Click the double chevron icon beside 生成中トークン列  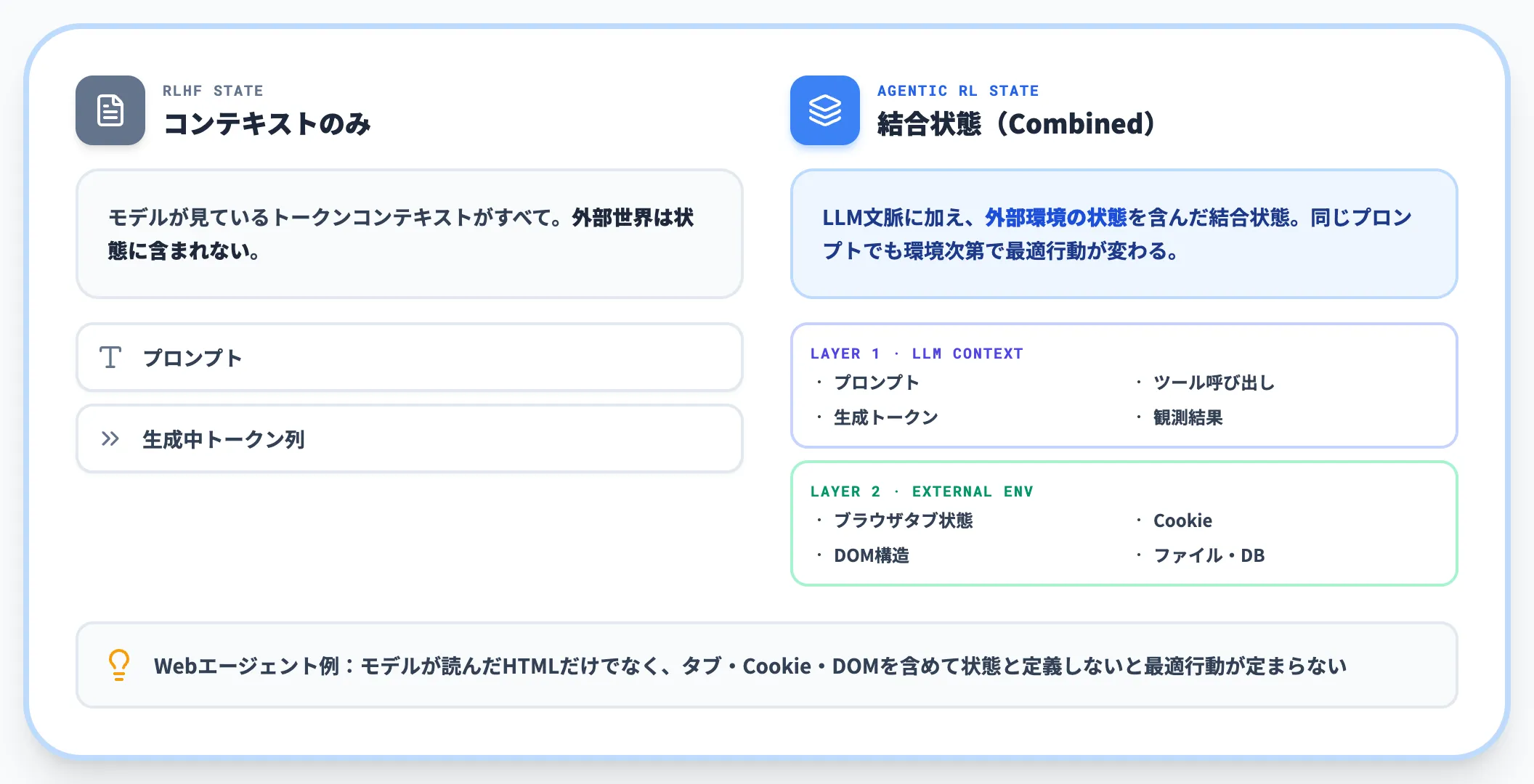pyautogui.click(x=110, y=438)
